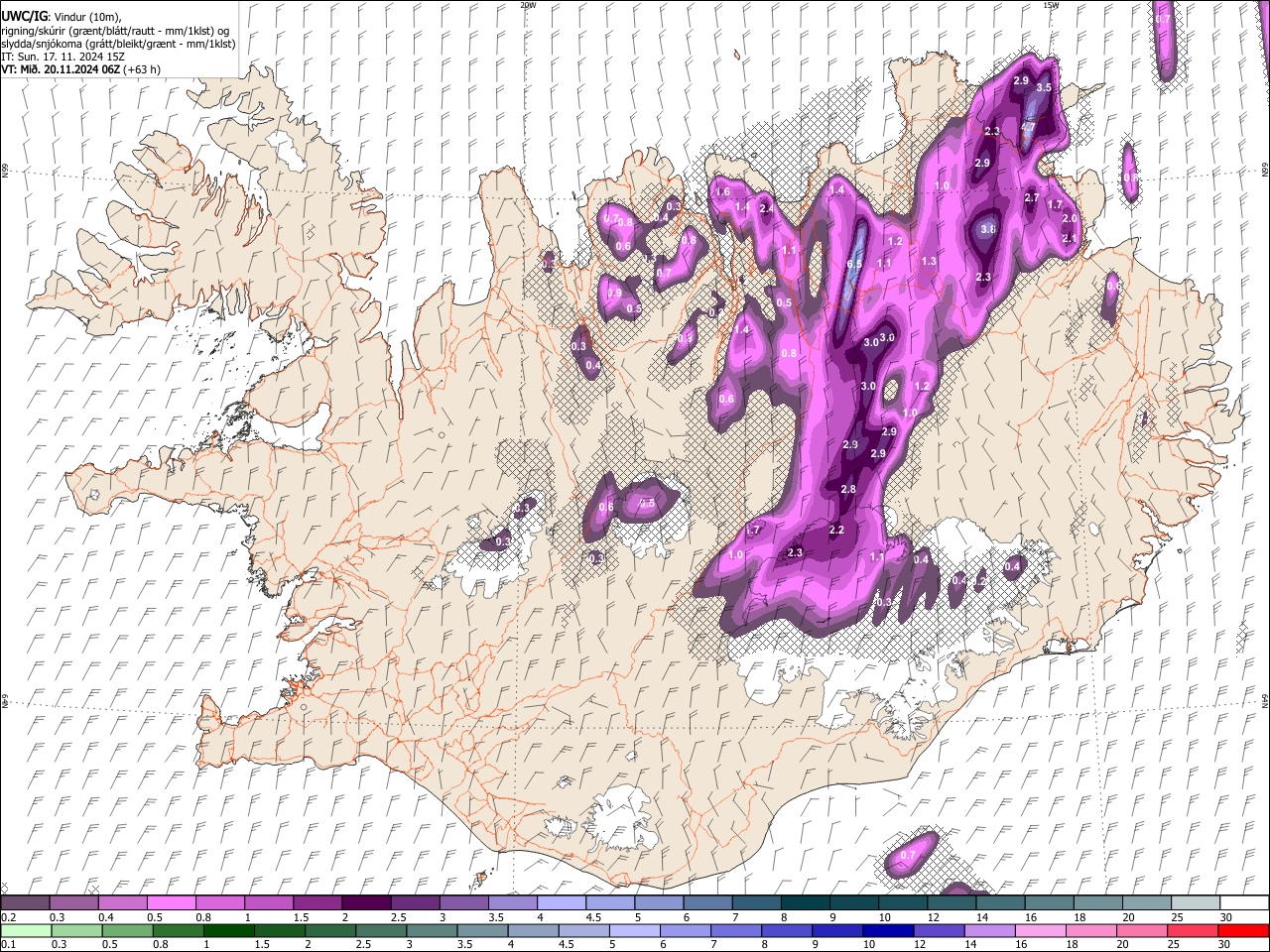The image size is (1270, 952).
Task: Click the 2.0 value on the east coast
Action: point(1070,218)
